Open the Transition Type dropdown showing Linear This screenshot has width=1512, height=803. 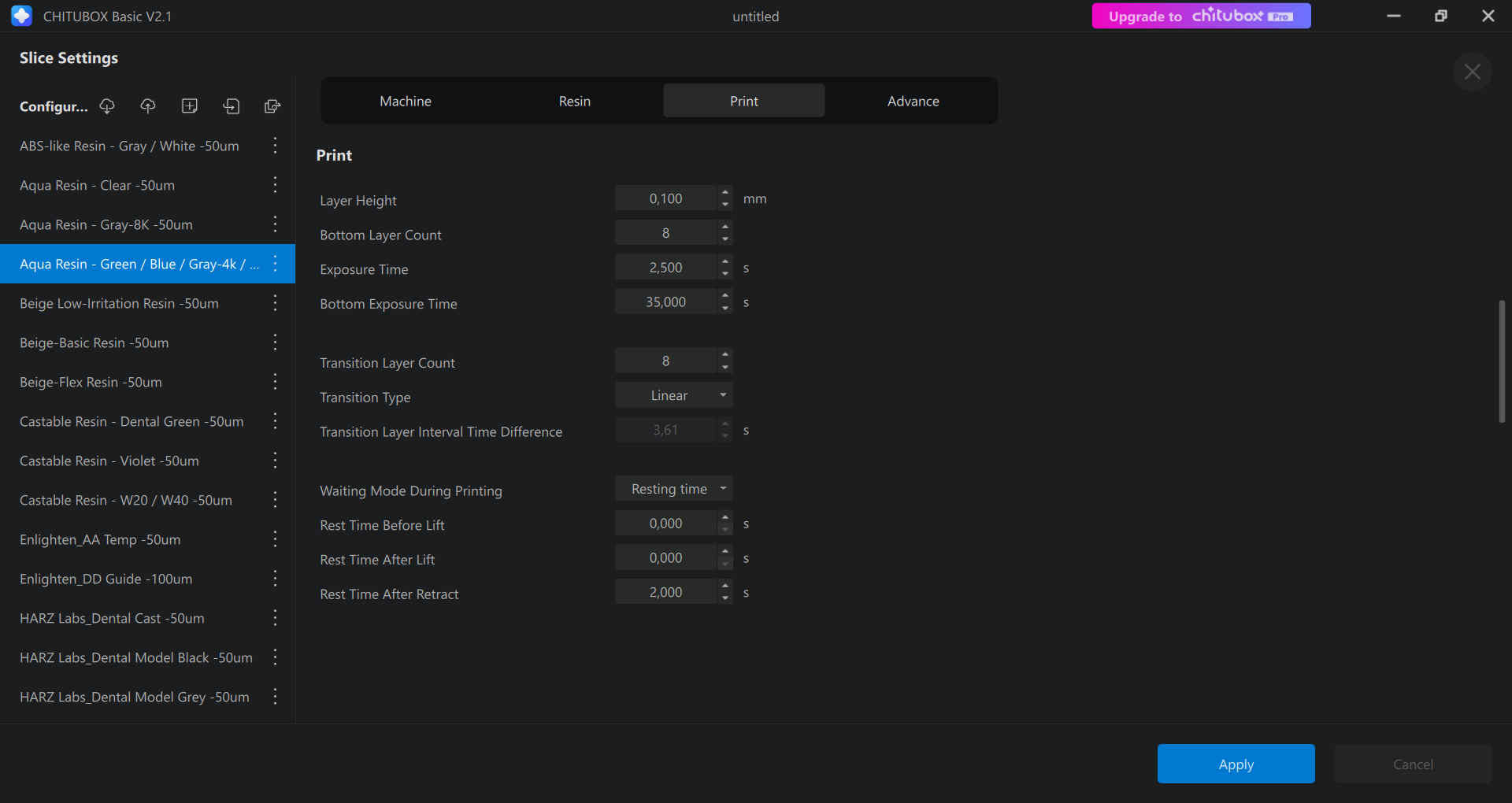point(674,395)
